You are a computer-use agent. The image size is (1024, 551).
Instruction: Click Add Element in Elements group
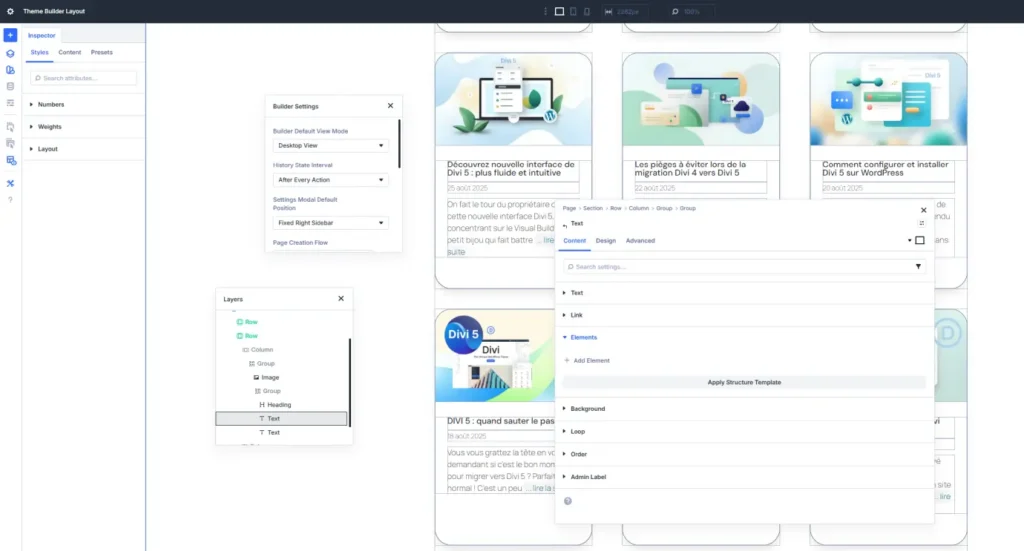tap(587, 360)
